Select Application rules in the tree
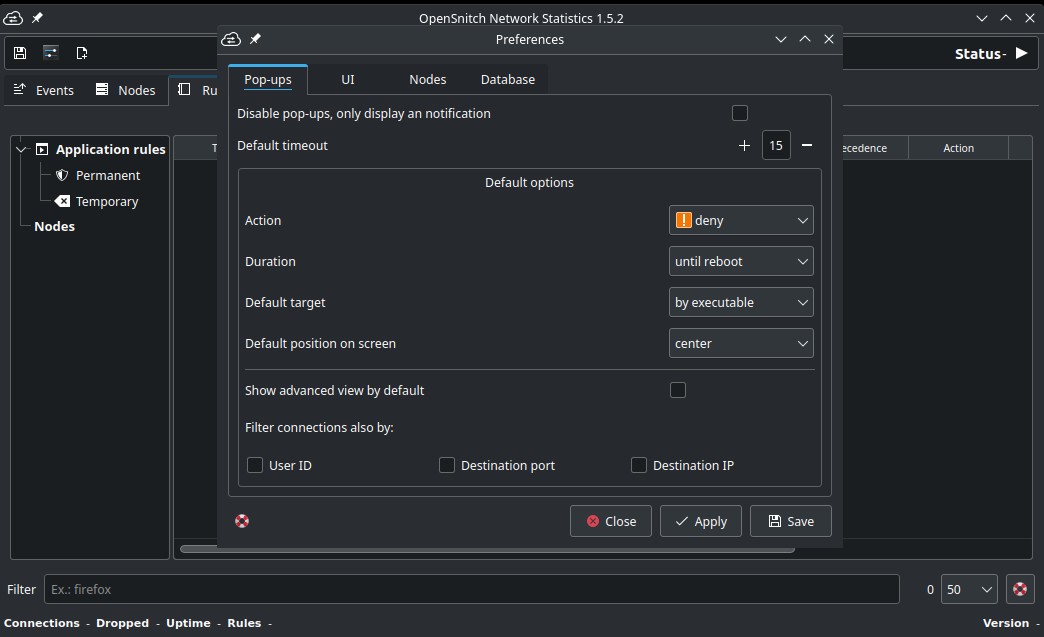1044x637 pixels. 111,149
